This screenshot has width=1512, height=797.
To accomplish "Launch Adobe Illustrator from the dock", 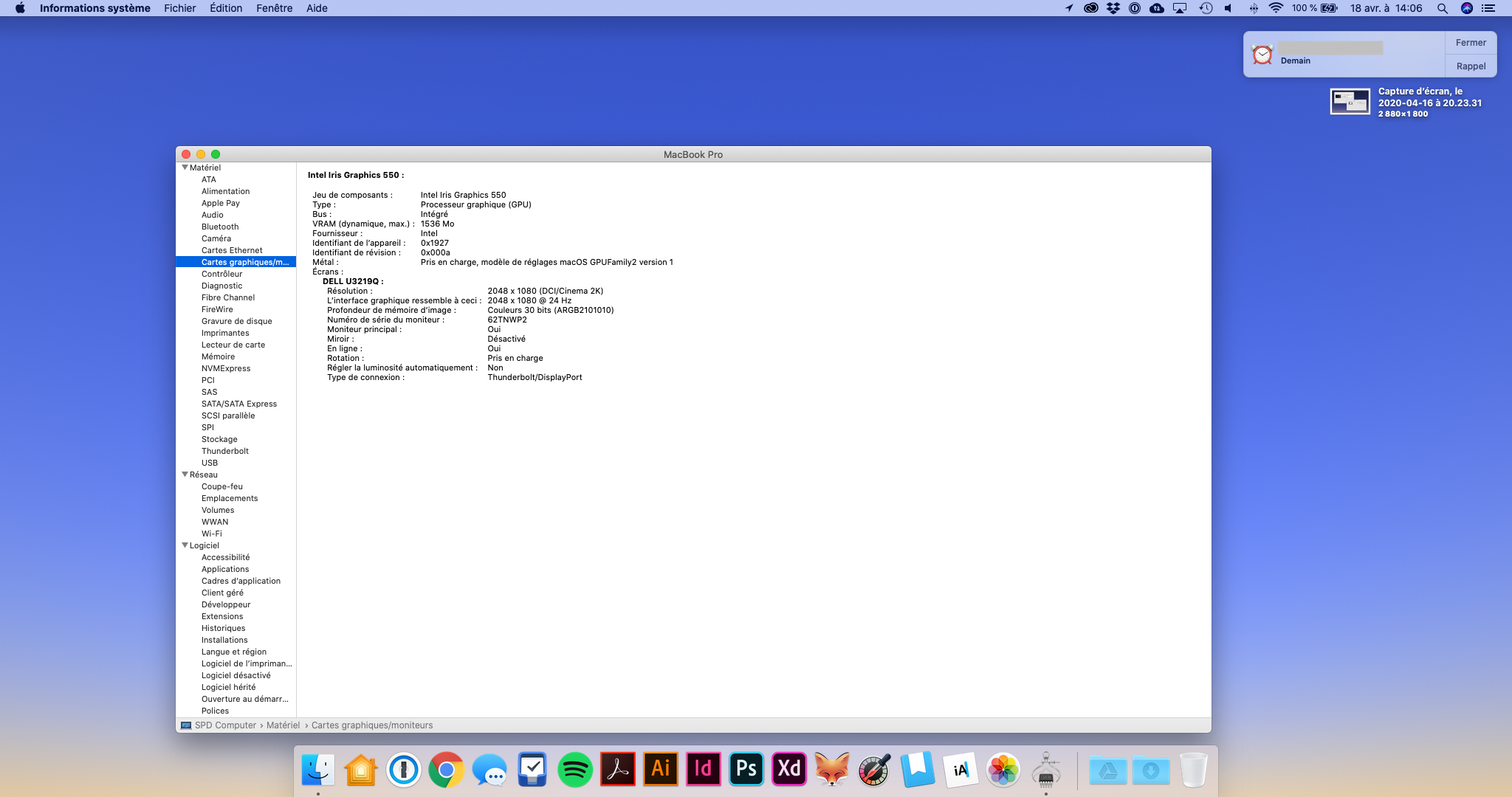I will tap(660, 770).
